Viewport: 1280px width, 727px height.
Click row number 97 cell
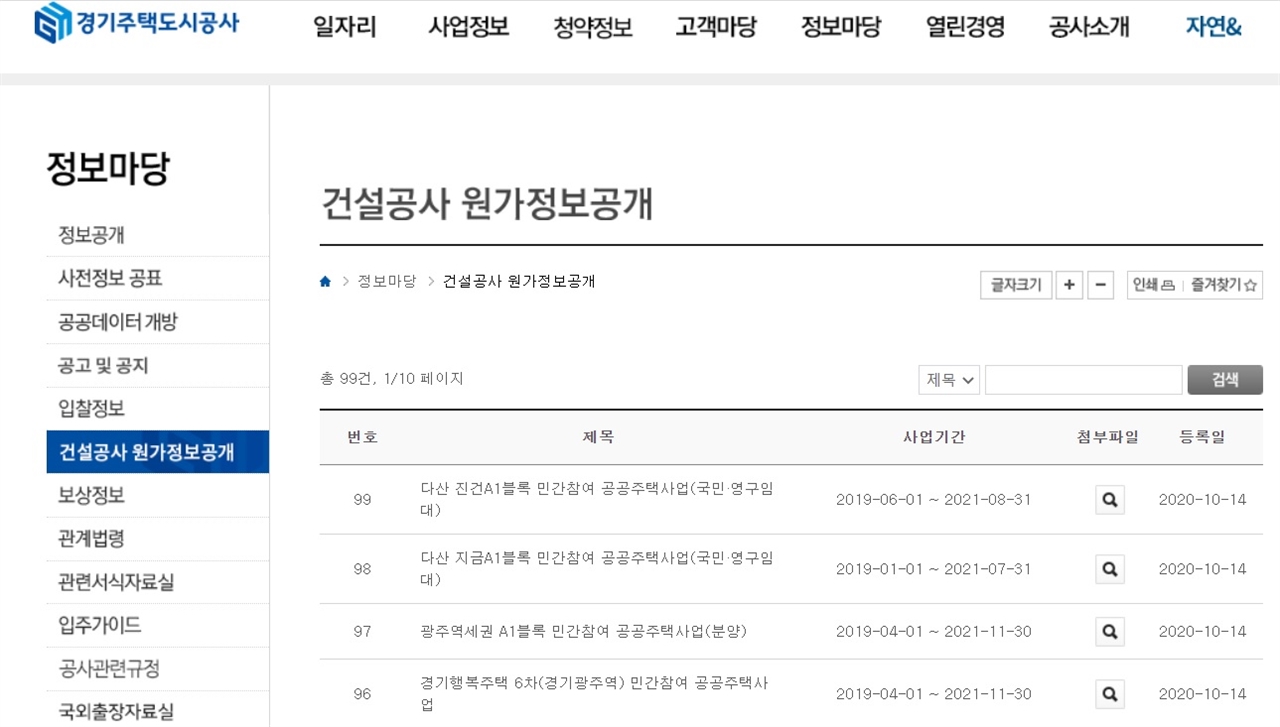[362, 631]
